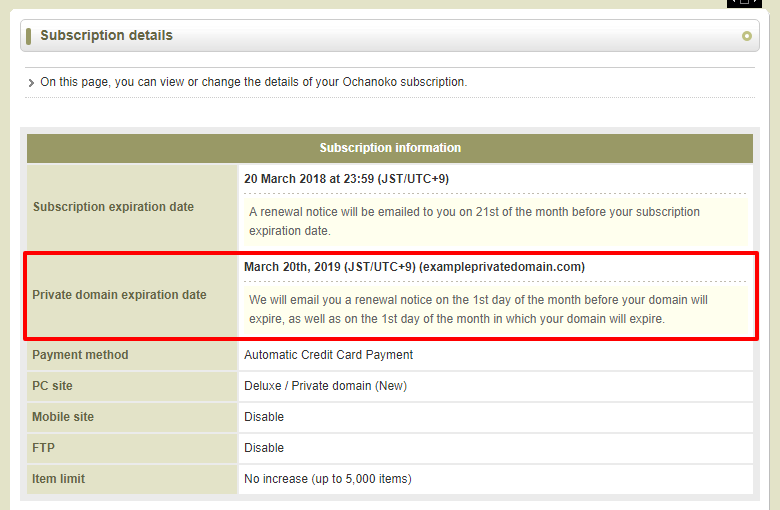The image size is (780, 510).
Task: Click the Automatic Credit Card Payment value
Action: click(x=328, y=355)
